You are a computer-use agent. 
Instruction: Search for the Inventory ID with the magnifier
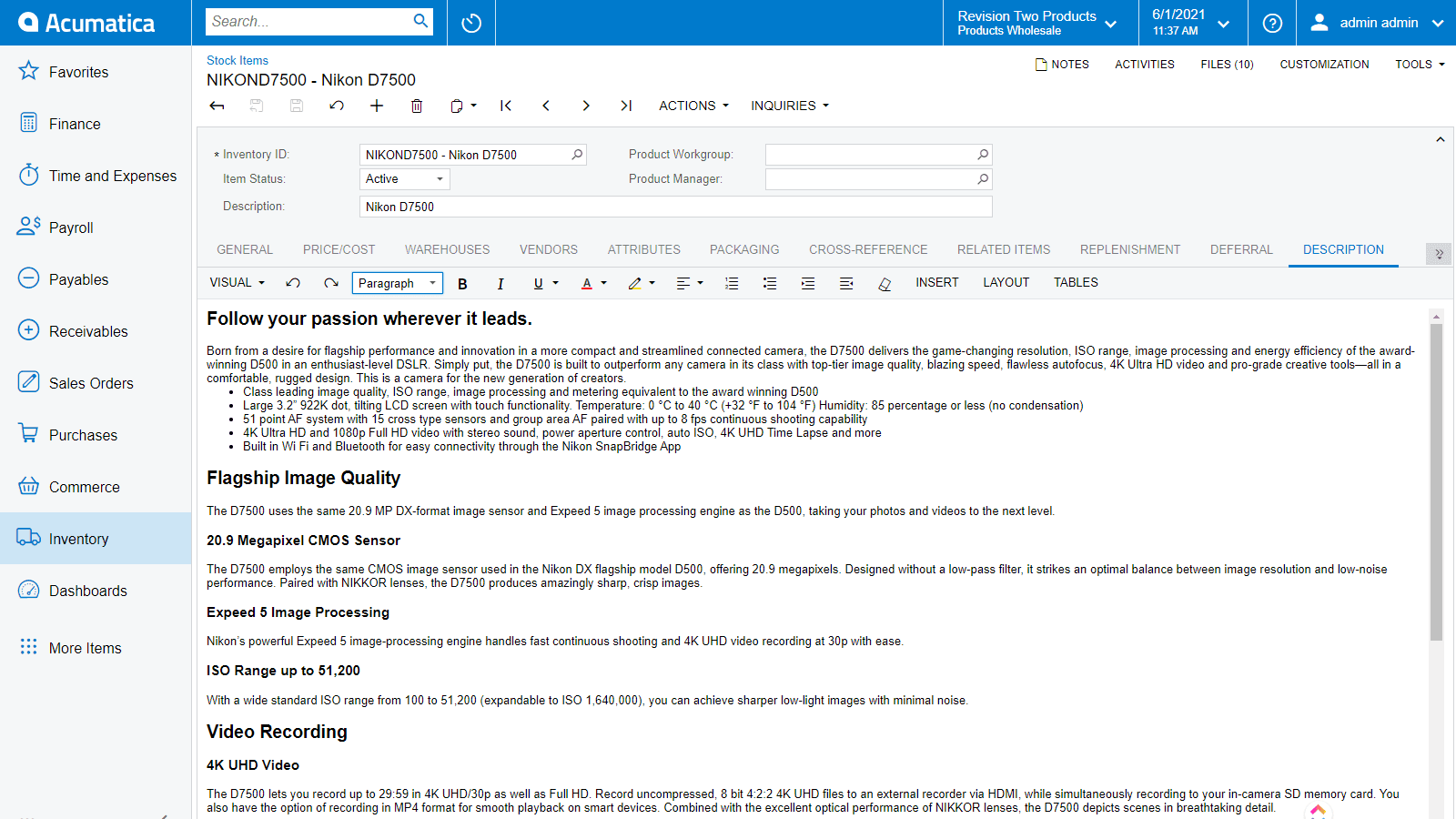pos(576,155)
